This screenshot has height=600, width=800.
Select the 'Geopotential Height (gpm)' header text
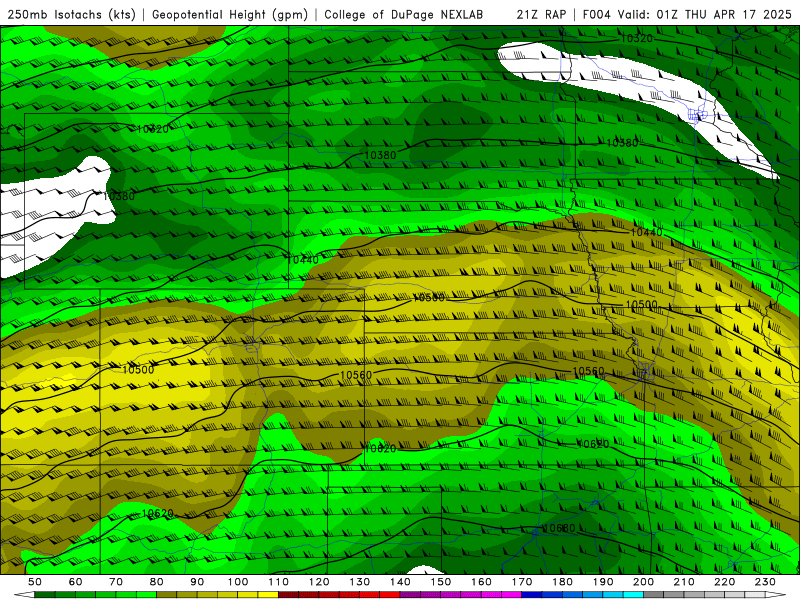(230, 15)
